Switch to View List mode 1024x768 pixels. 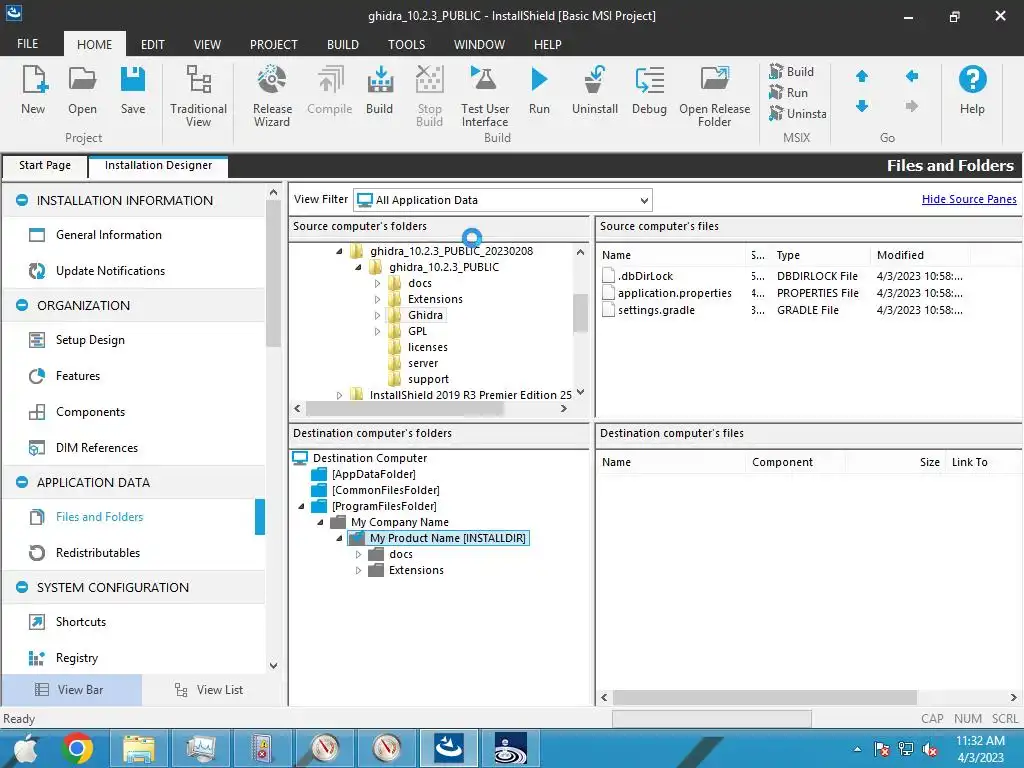(210, 690)
